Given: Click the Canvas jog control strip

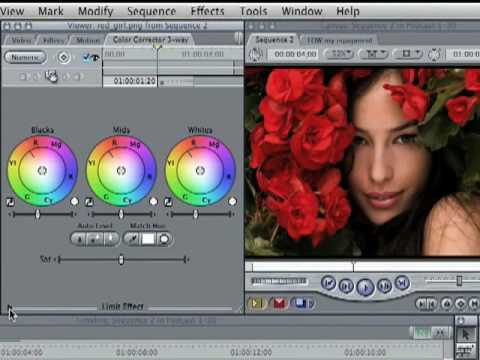Looking at the screenshot, I should coord(279,281).
